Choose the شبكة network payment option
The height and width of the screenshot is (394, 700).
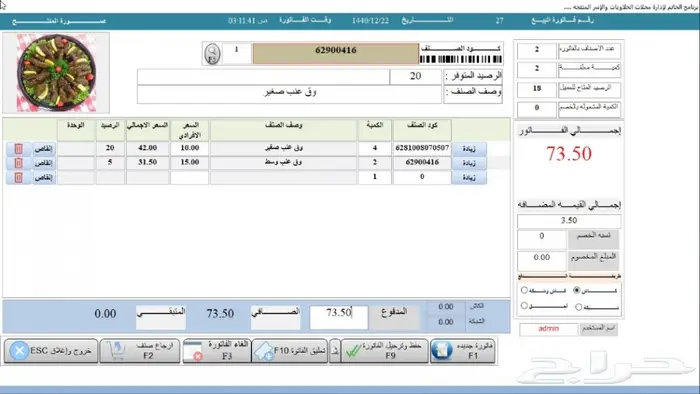[579, 307]
